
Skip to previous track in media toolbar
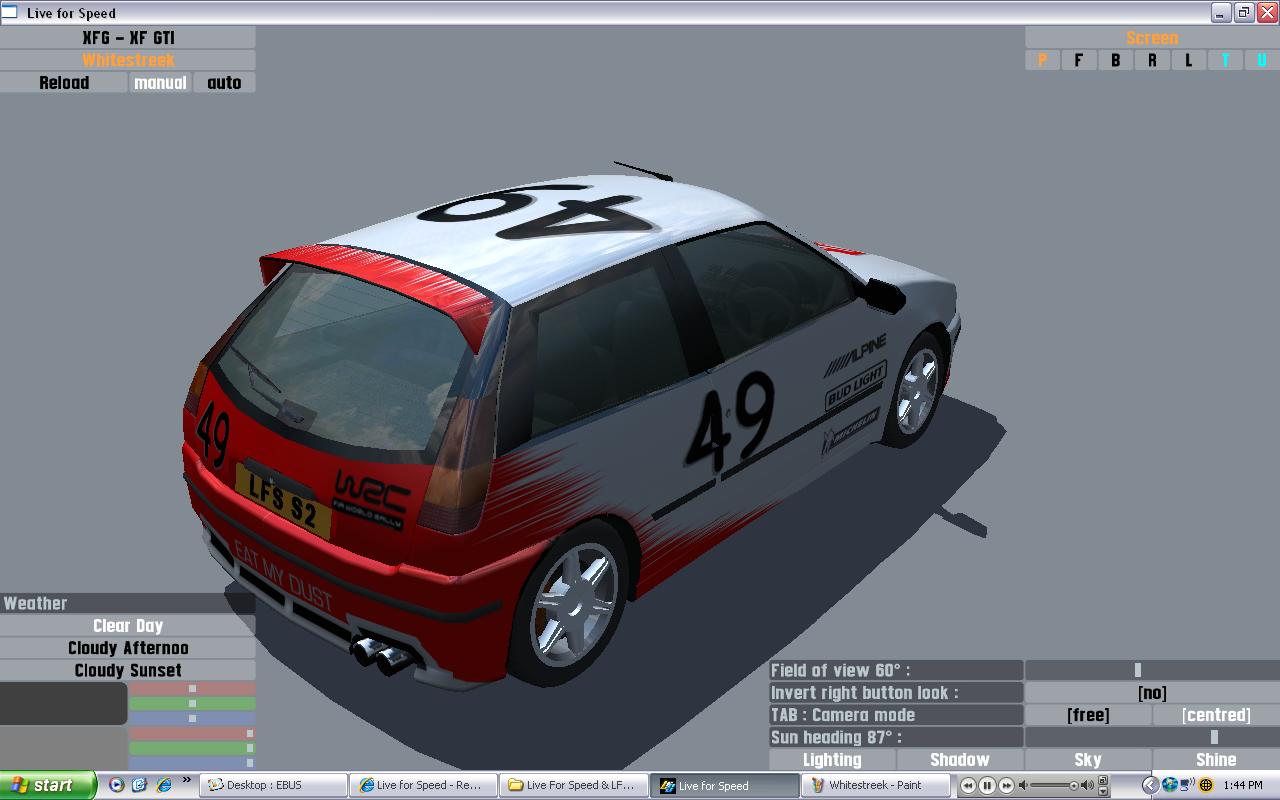click(x=968, y=786)
